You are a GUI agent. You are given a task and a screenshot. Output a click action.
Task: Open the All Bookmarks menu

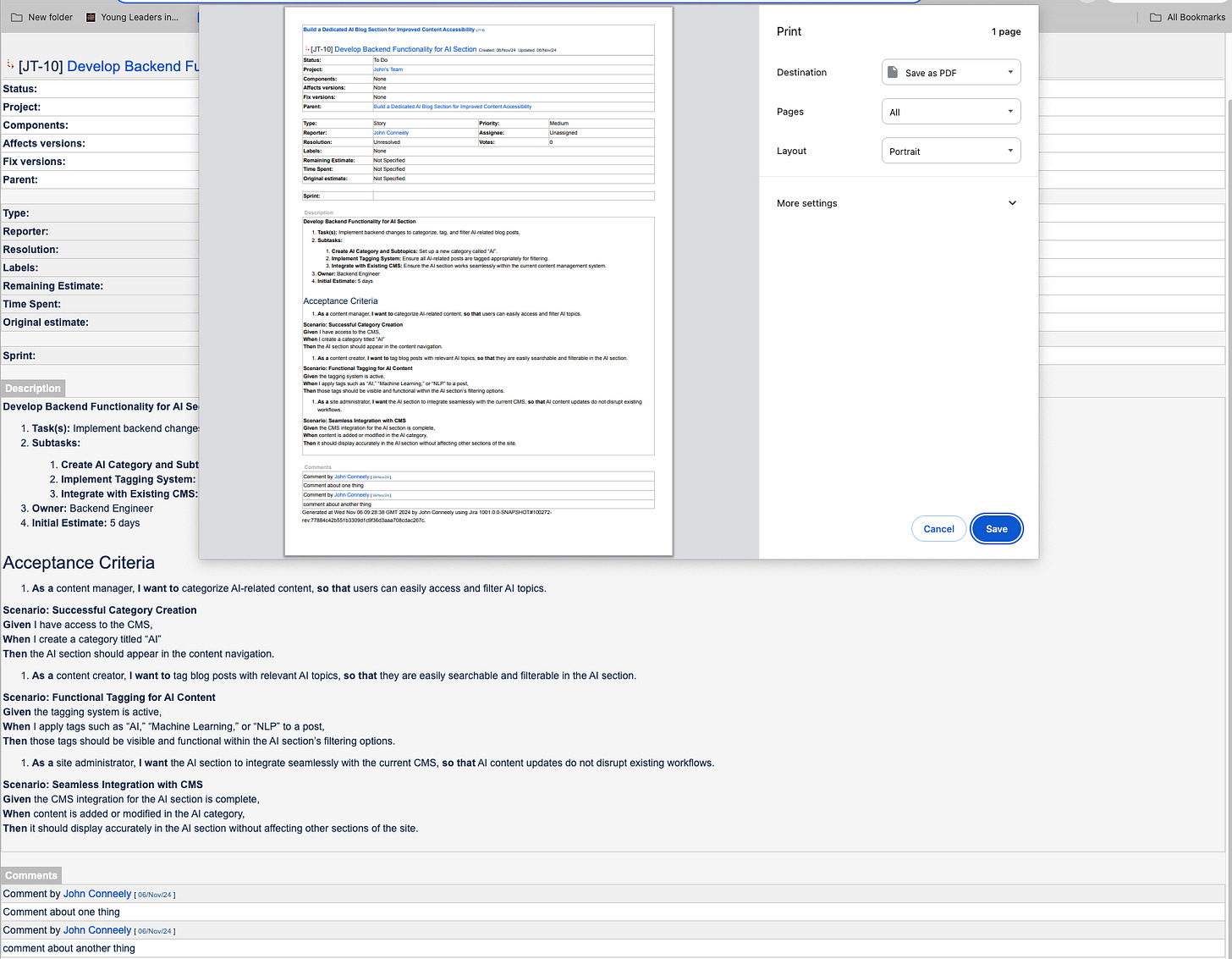pyautogui.click(x=1187, y=17)
